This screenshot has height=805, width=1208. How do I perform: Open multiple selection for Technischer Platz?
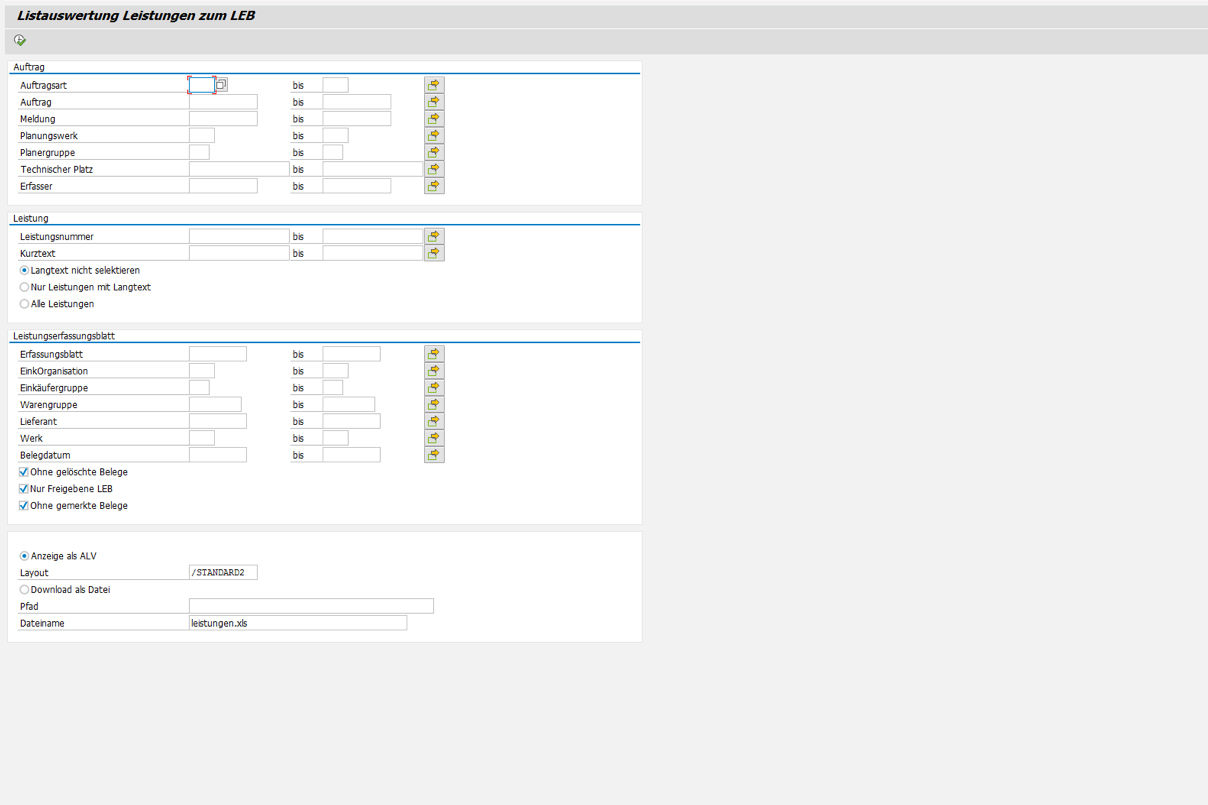pos(434,169)
